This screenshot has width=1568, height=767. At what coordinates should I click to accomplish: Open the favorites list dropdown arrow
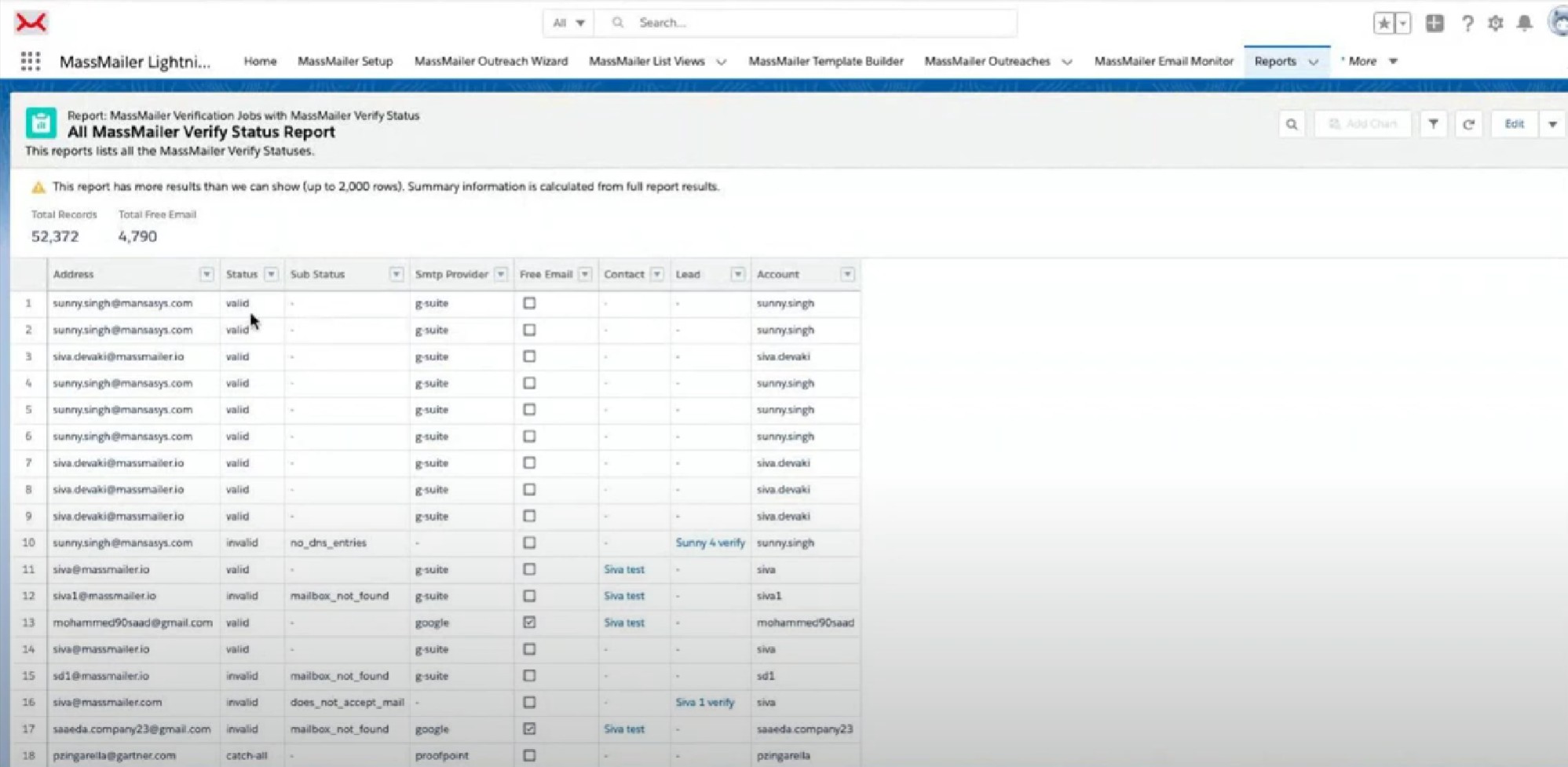(x=1403, y=23)
